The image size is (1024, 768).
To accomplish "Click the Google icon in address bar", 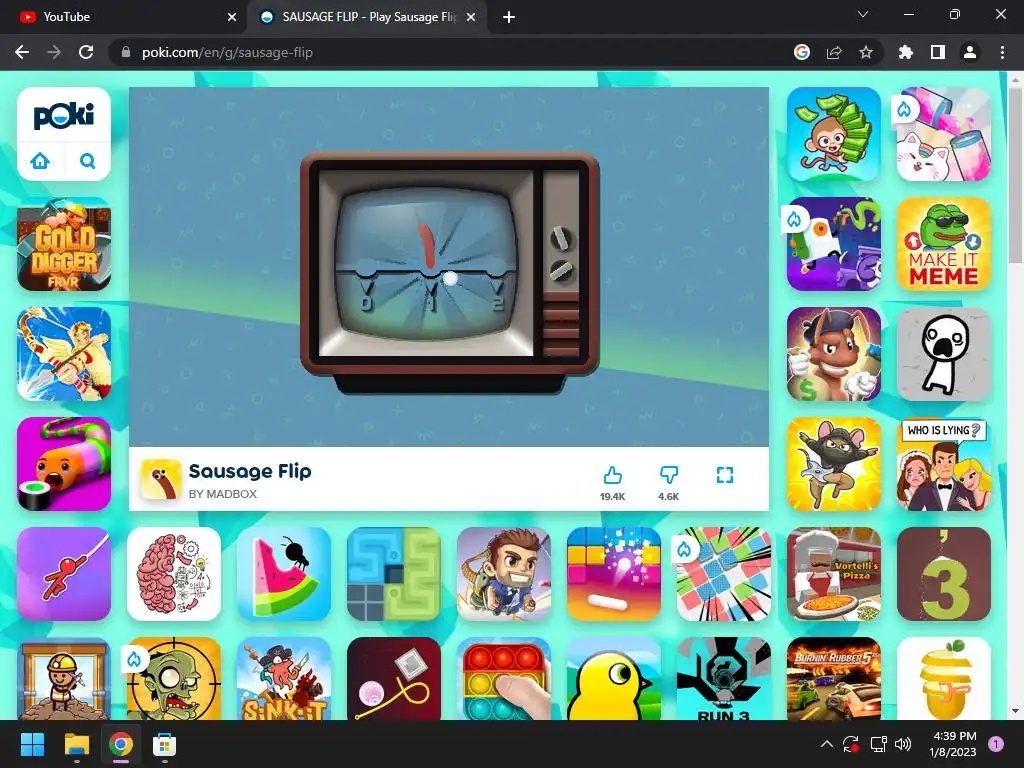I will (802, 52).
